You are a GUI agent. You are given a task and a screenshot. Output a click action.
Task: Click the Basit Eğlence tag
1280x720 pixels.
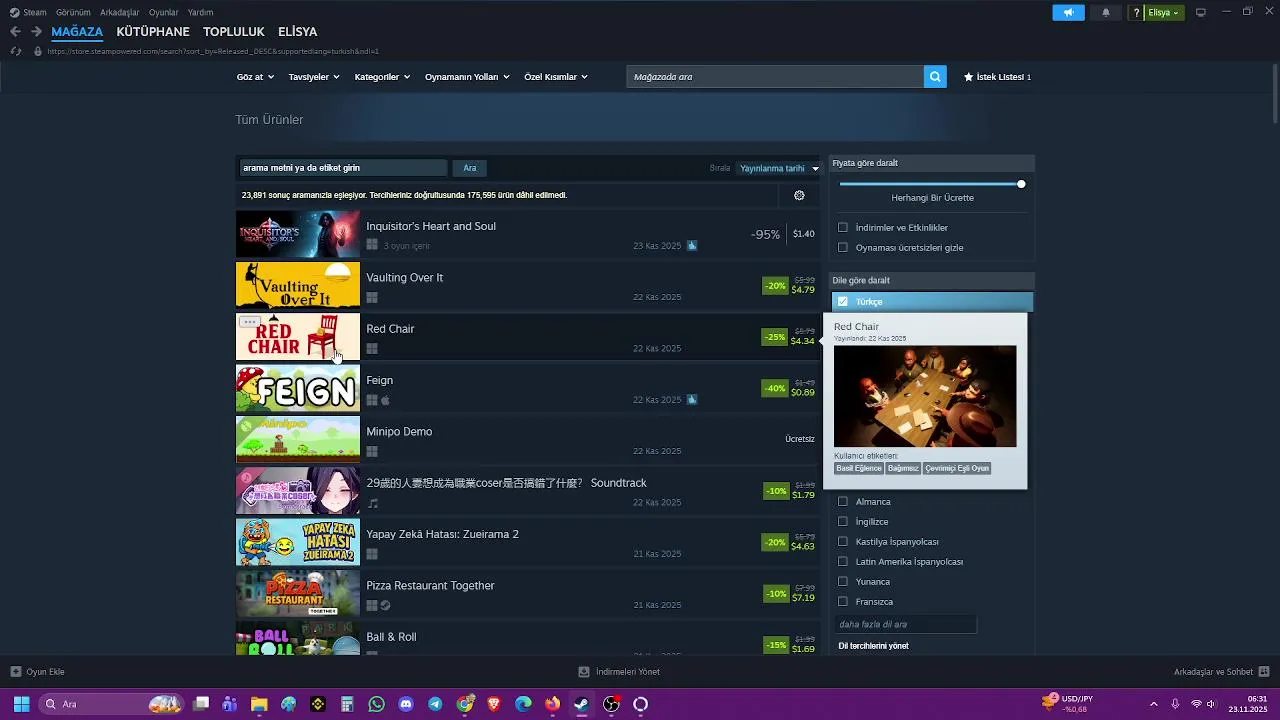pyautogui.click(x=859, y=468)
